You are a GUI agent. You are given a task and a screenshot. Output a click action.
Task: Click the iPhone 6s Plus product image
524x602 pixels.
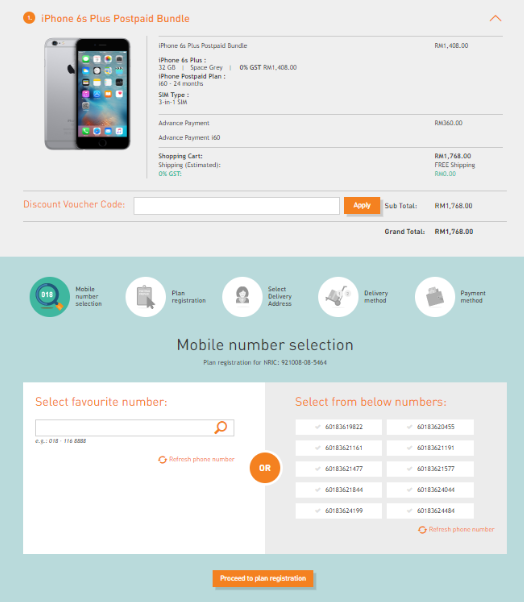click(x=88, y=94)
